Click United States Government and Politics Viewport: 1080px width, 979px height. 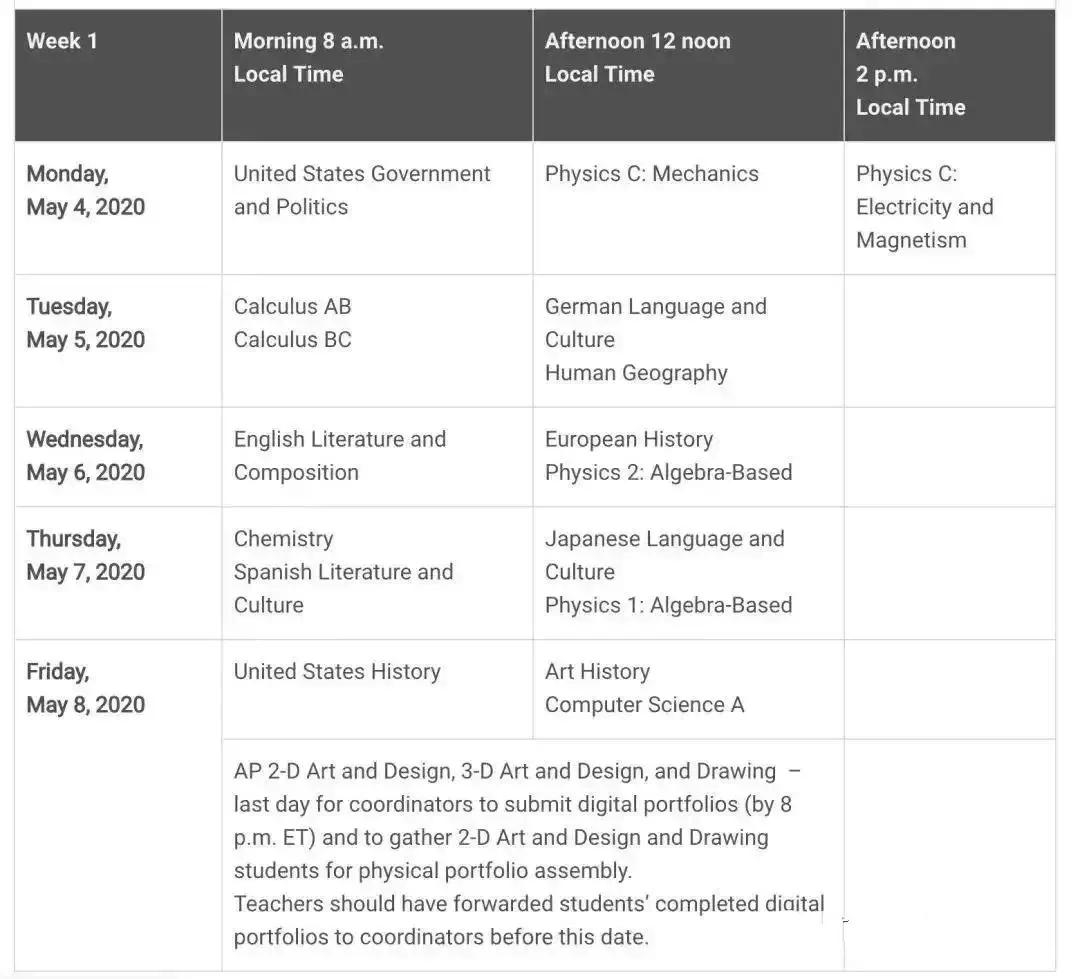(x=362, y=190)
